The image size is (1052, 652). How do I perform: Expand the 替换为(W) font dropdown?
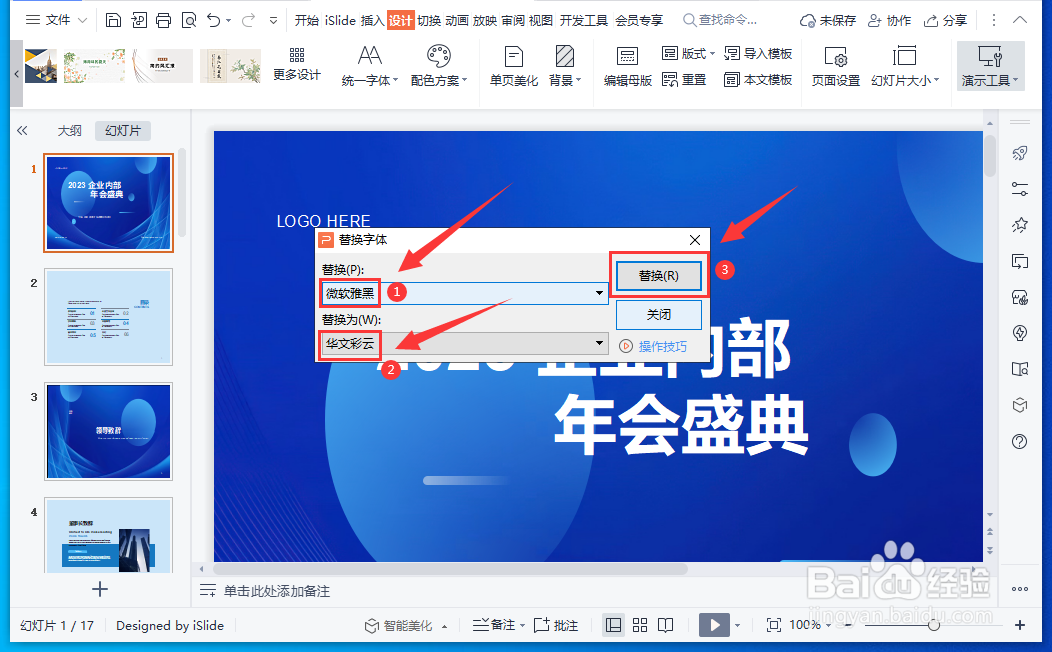point(598,343)
